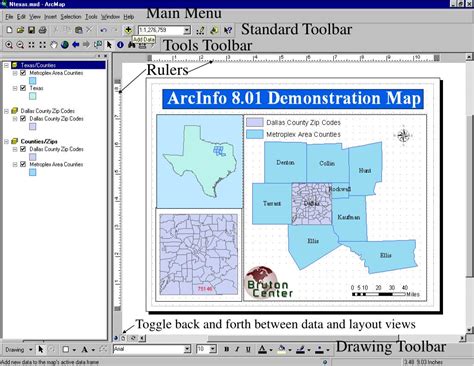Viewport: 474px width, 366px height.
Task: Click the New Text 'A' tool
Action: (x=85, y=349)
